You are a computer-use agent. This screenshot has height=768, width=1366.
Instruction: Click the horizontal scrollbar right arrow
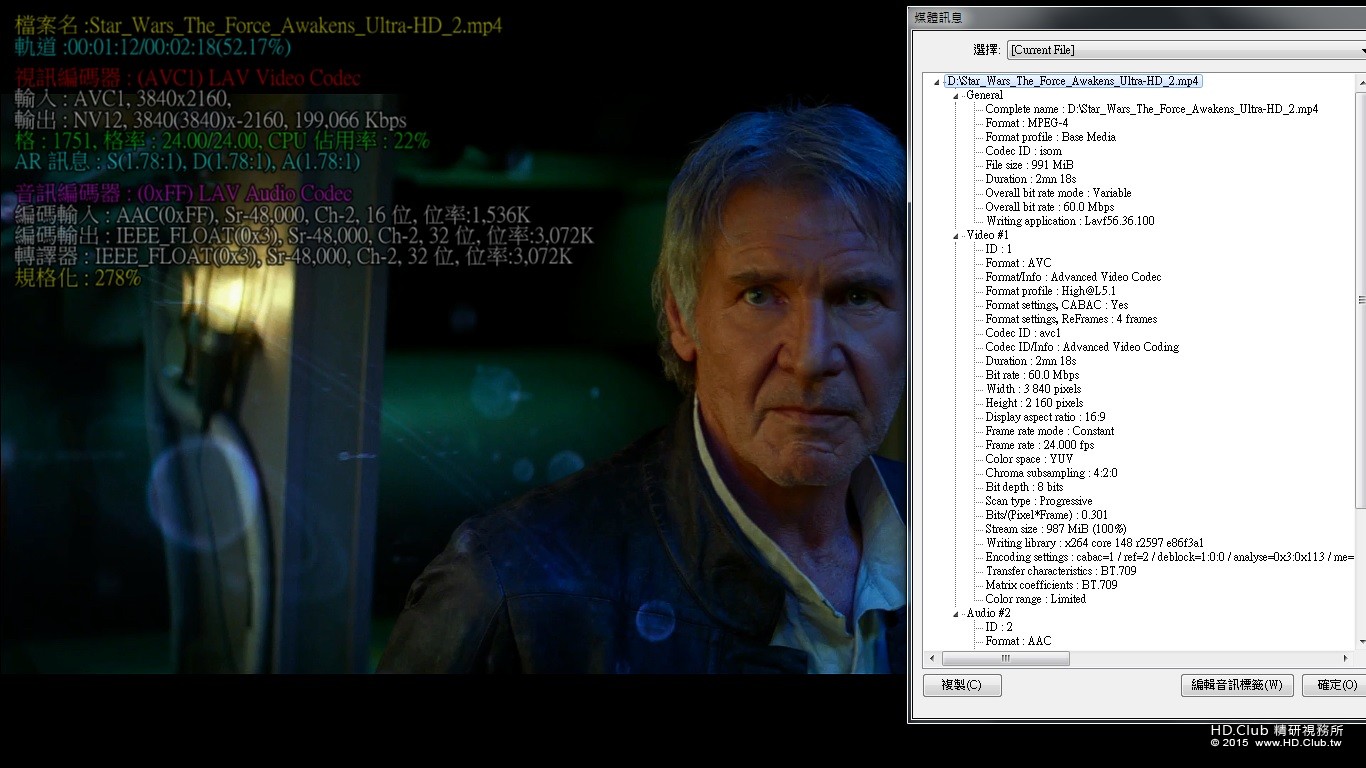point(1347,658)
